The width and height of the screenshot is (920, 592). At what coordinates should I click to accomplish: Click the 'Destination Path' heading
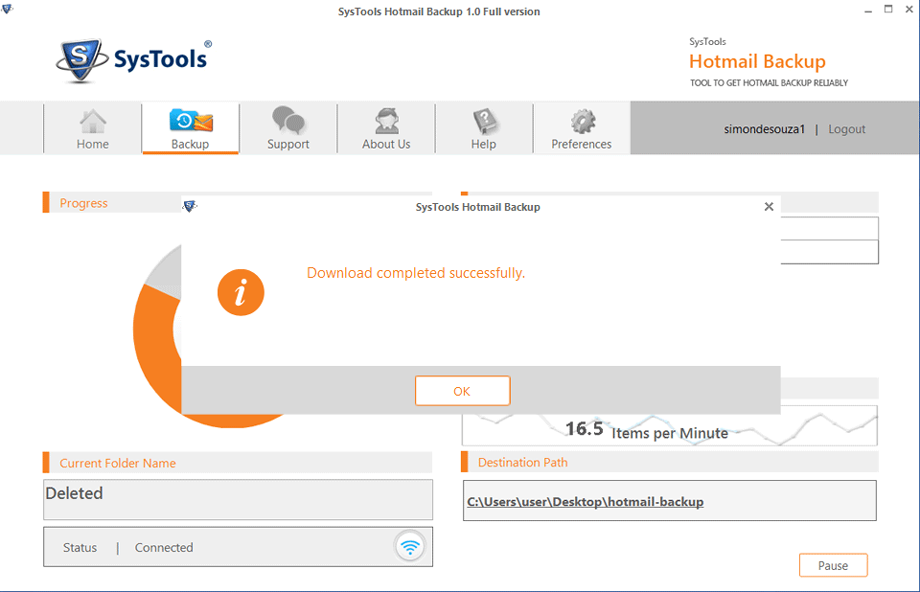523,462
